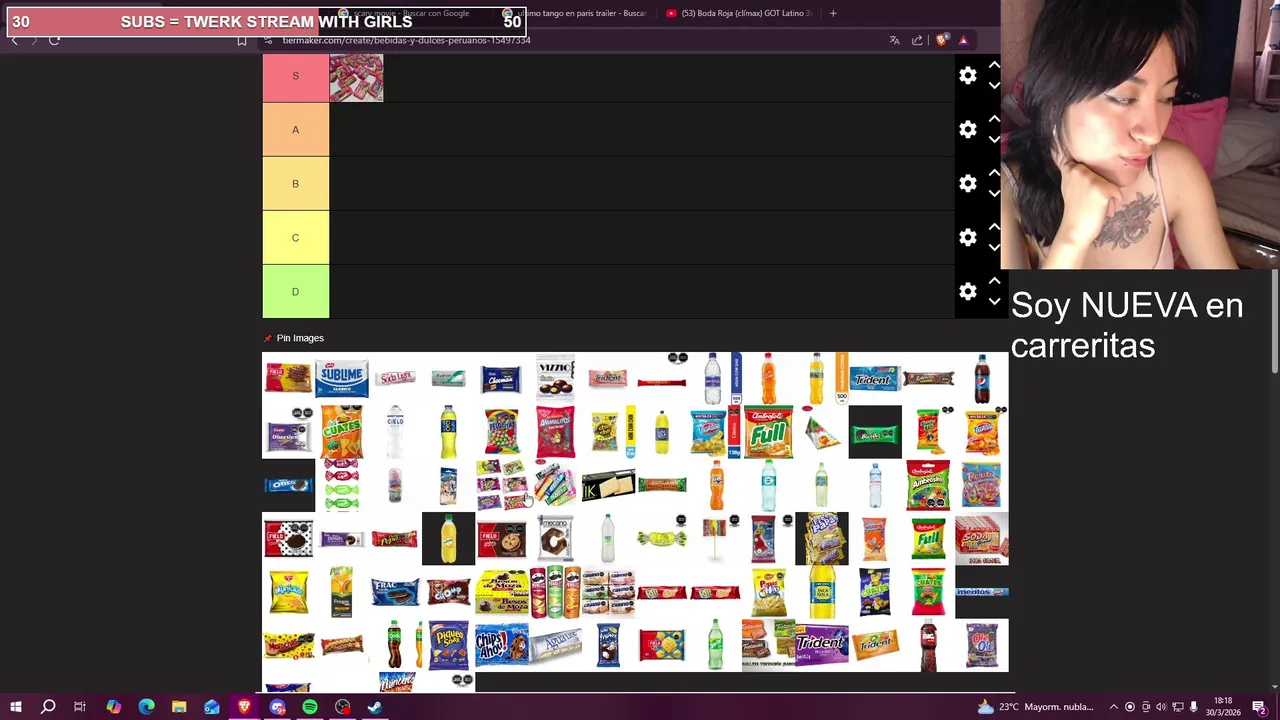Move the B tier row down
The image size is (1280, 720).
click(x=994, y=194)
